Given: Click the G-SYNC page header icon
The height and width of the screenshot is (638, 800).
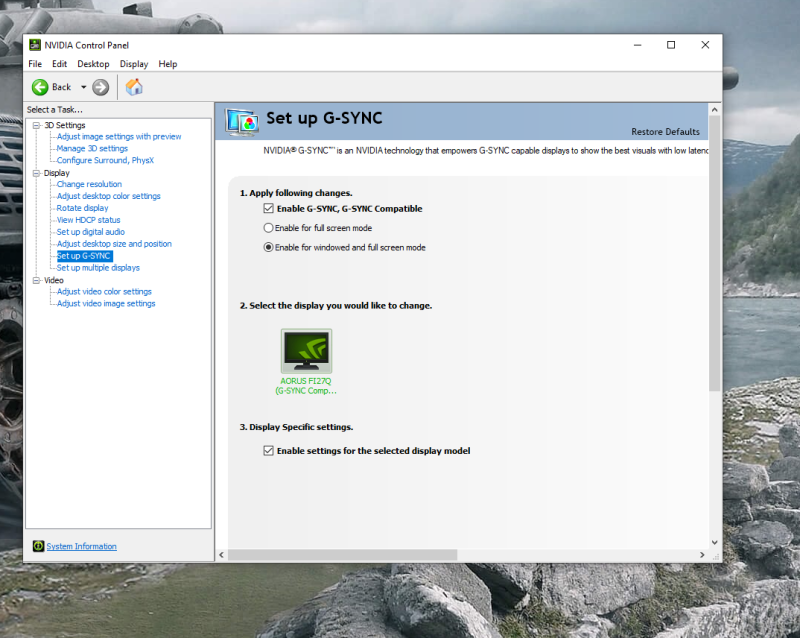Looking at the screenshot, I should [x=242, y=121].
